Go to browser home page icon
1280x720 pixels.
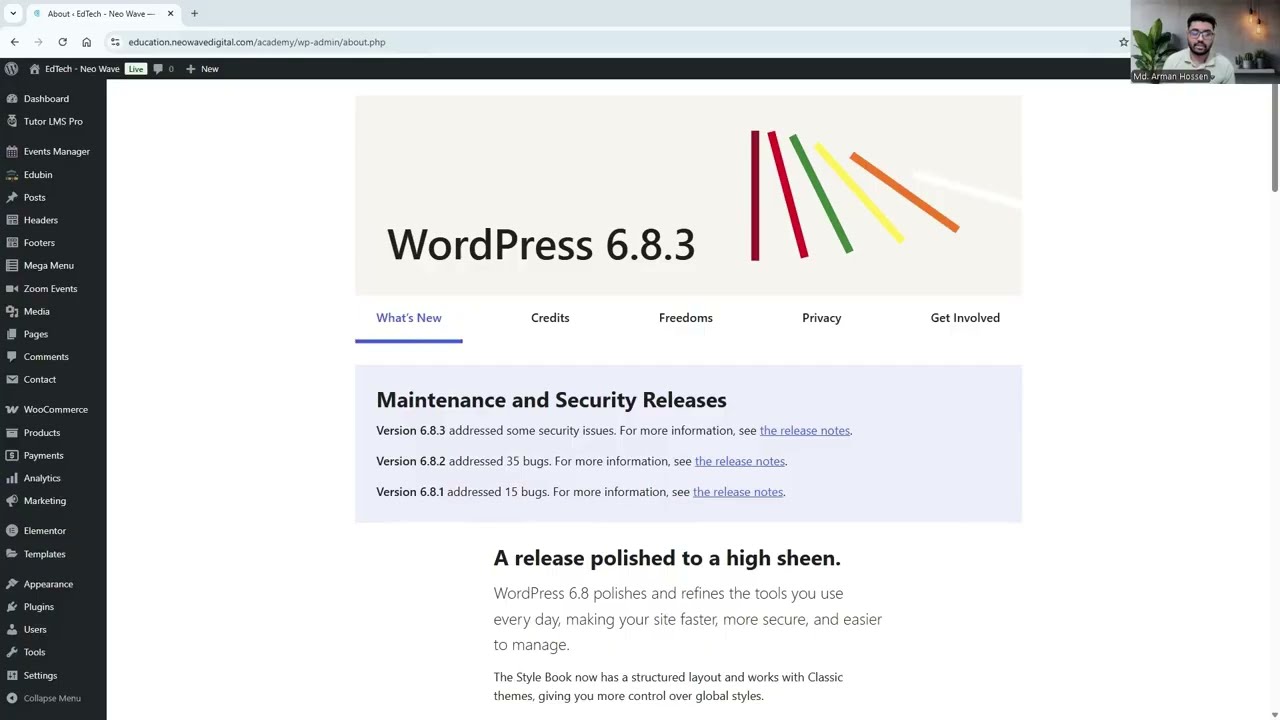86,42
